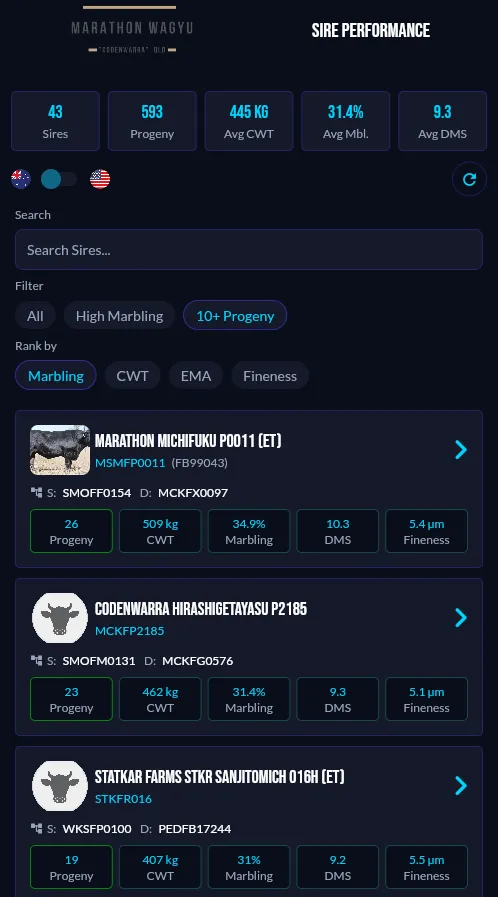
Task: Click the 26 Progeny stat box
Action: 71,531
